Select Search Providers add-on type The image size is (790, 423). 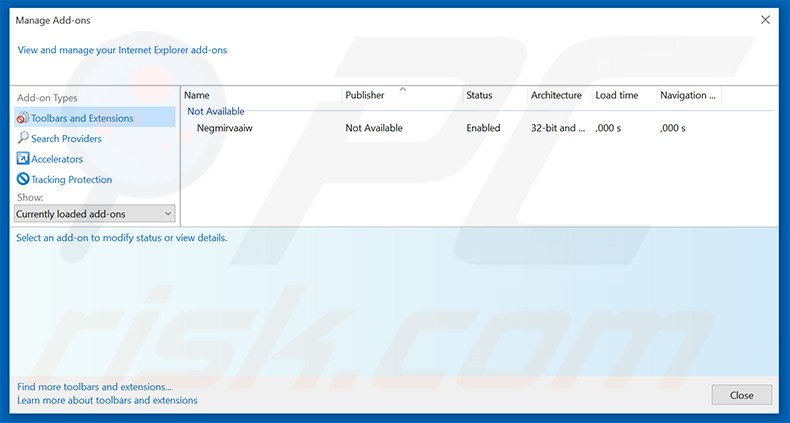click(66, 138)
